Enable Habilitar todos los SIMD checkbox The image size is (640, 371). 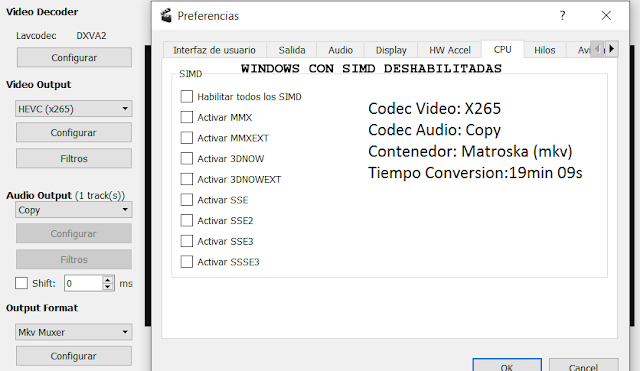click(187, 97)
